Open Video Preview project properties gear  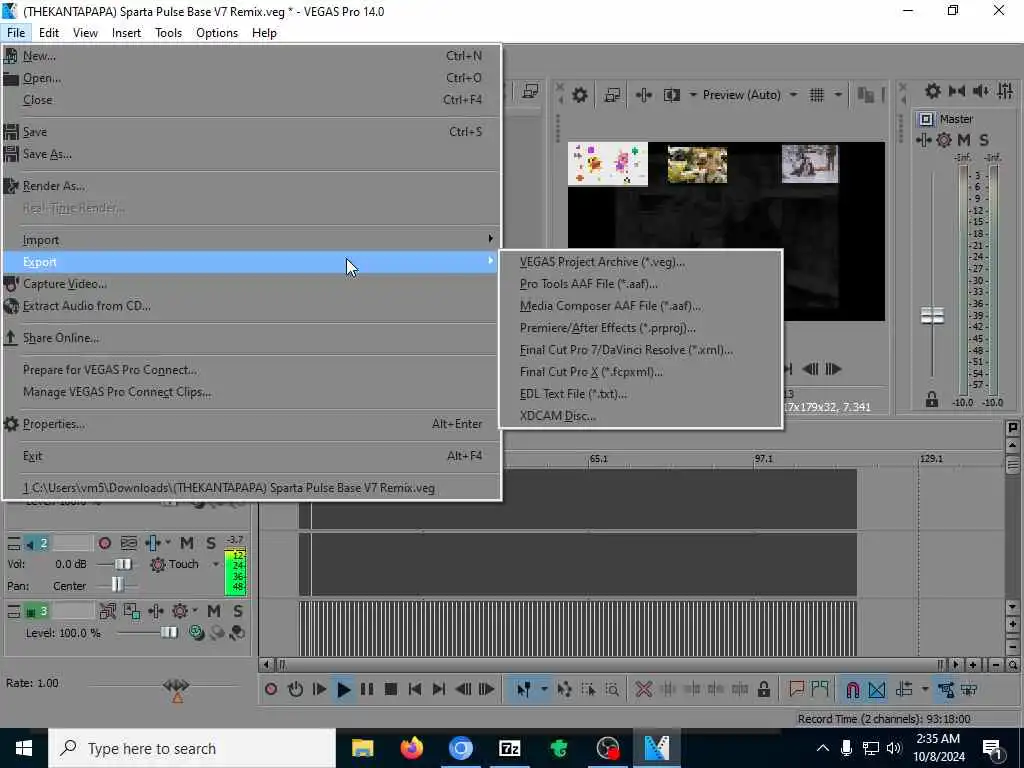coord(580,95)
